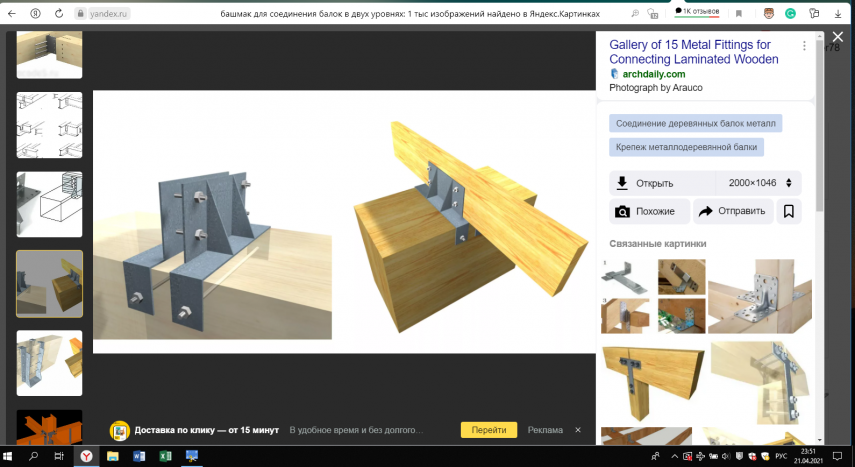855x467 pixels.
Task: Open Excel from the taskbar
Action: pos(164,456)
